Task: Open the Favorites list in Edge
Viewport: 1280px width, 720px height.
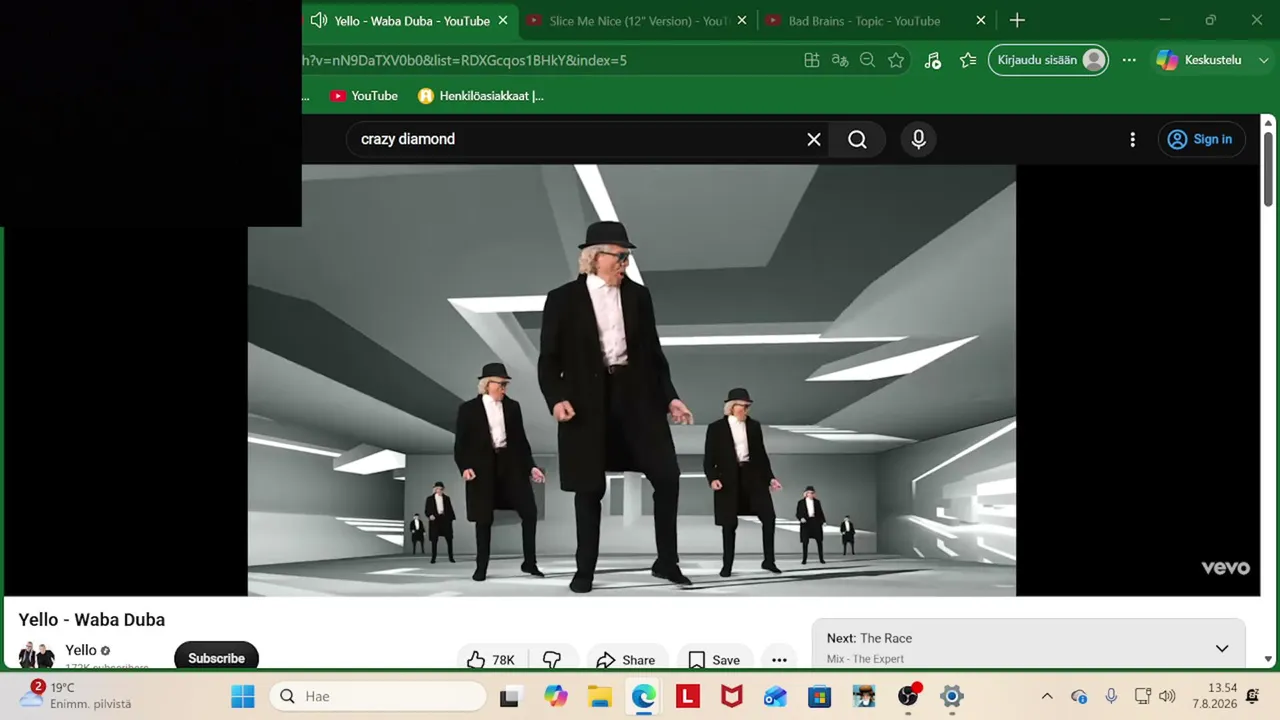Action: coord(968,60)
